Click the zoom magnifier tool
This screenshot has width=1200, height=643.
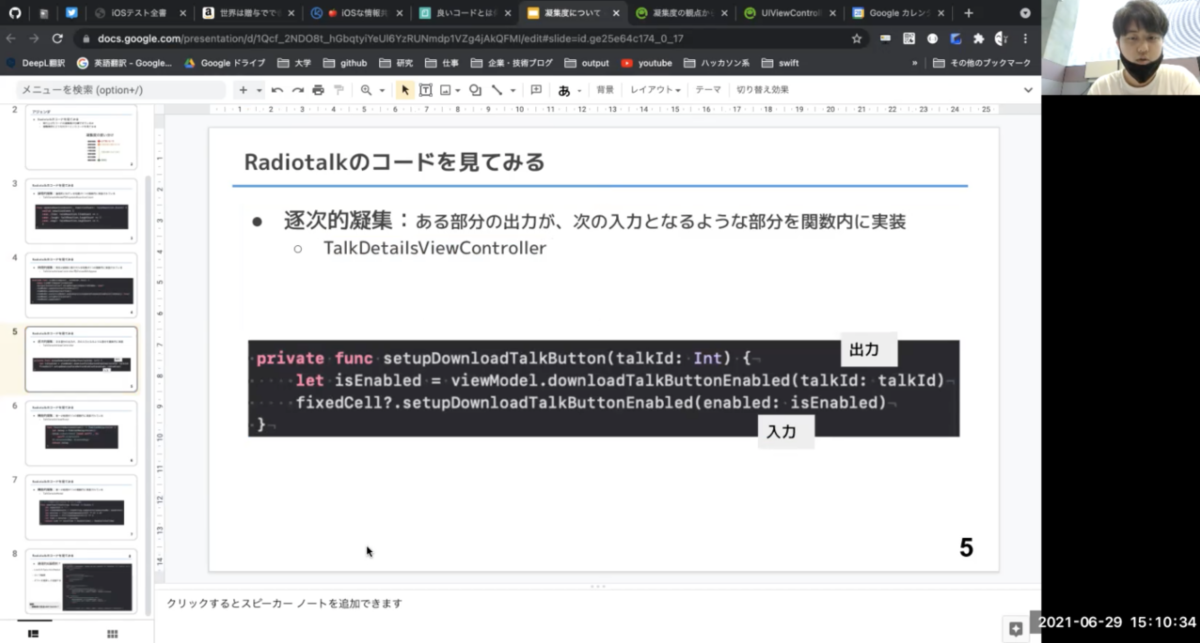coord(366,90)
